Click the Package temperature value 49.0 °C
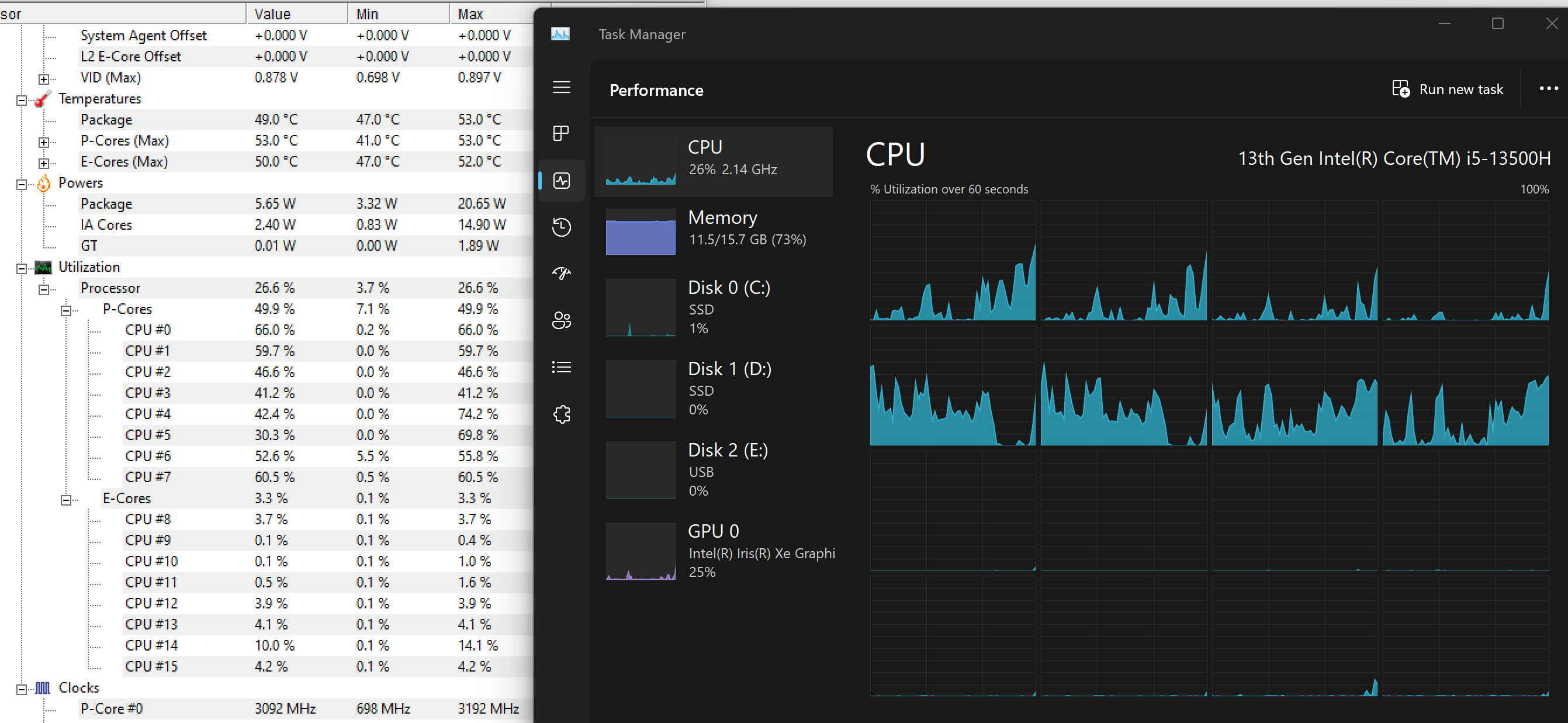Viewport: 1568px width, 723px height. coord(276,119)
